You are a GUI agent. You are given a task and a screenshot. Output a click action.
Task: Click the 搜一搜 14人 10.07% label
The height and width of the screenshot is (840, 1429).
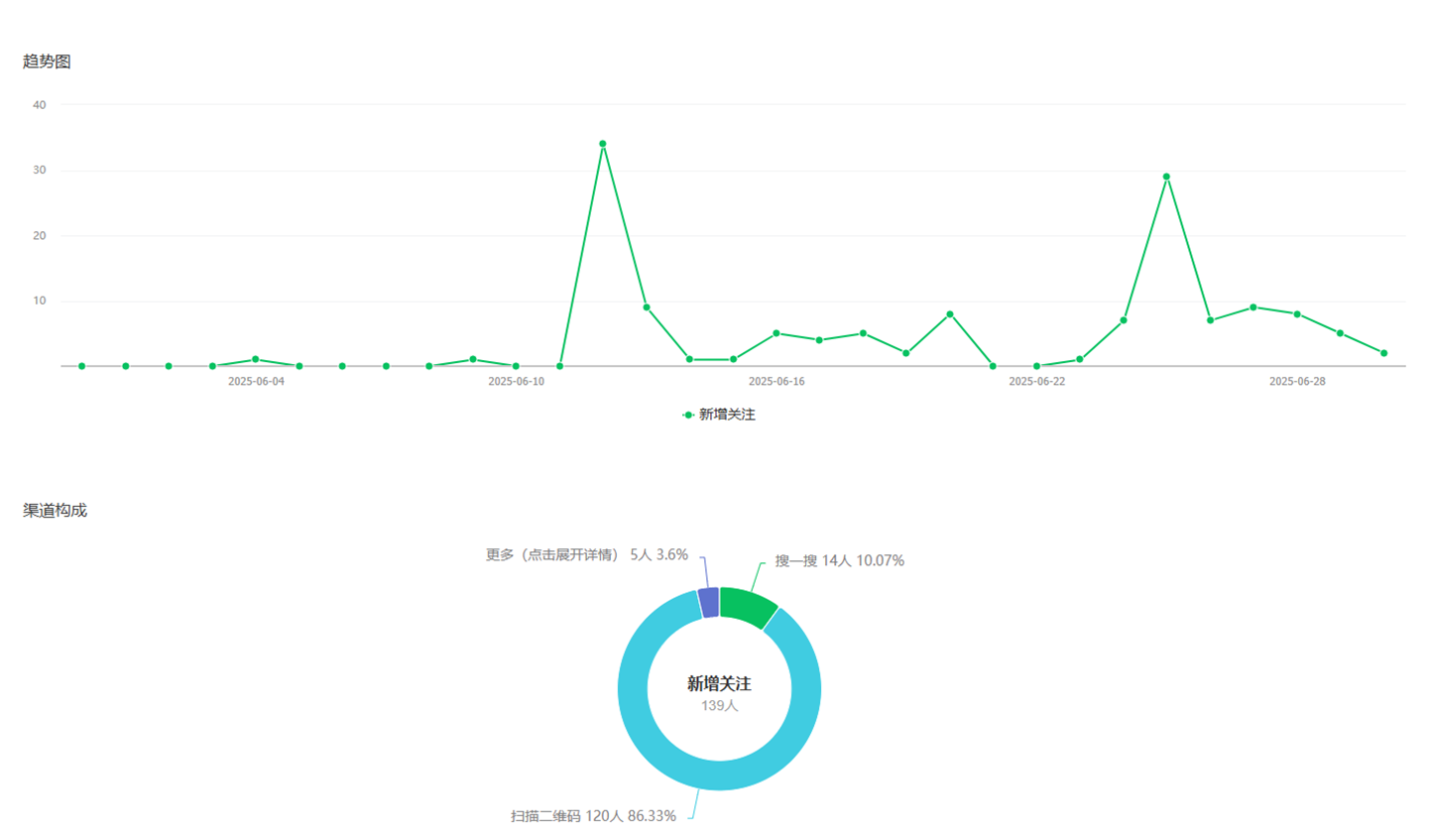pyautogui.click(x=839, y=560)
